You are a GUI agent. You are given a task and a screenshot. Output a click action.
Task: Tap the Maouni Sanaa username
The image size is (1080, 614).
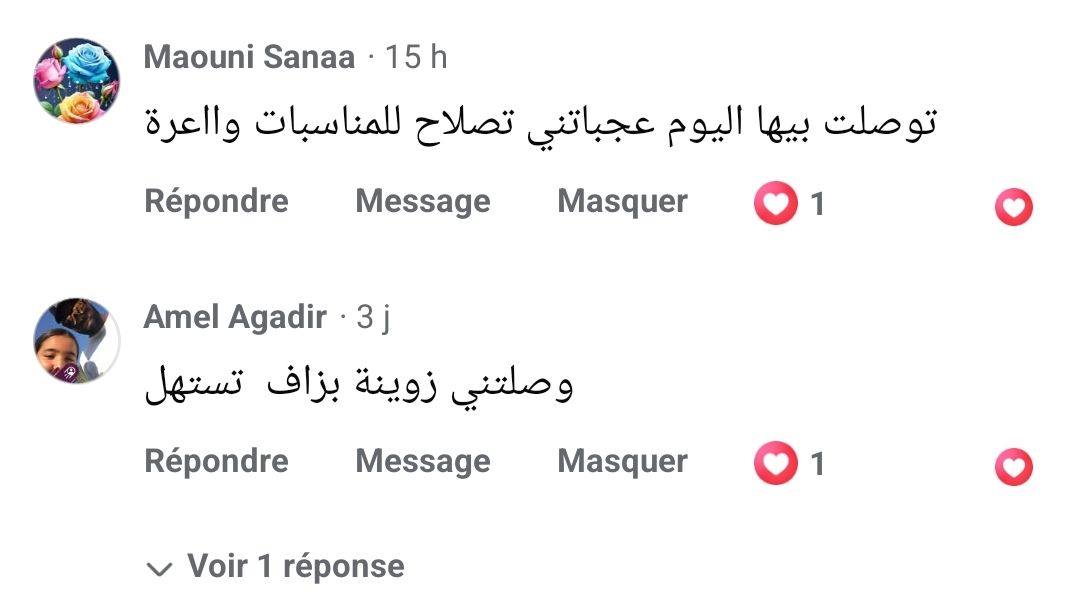[x=249, y=57]
